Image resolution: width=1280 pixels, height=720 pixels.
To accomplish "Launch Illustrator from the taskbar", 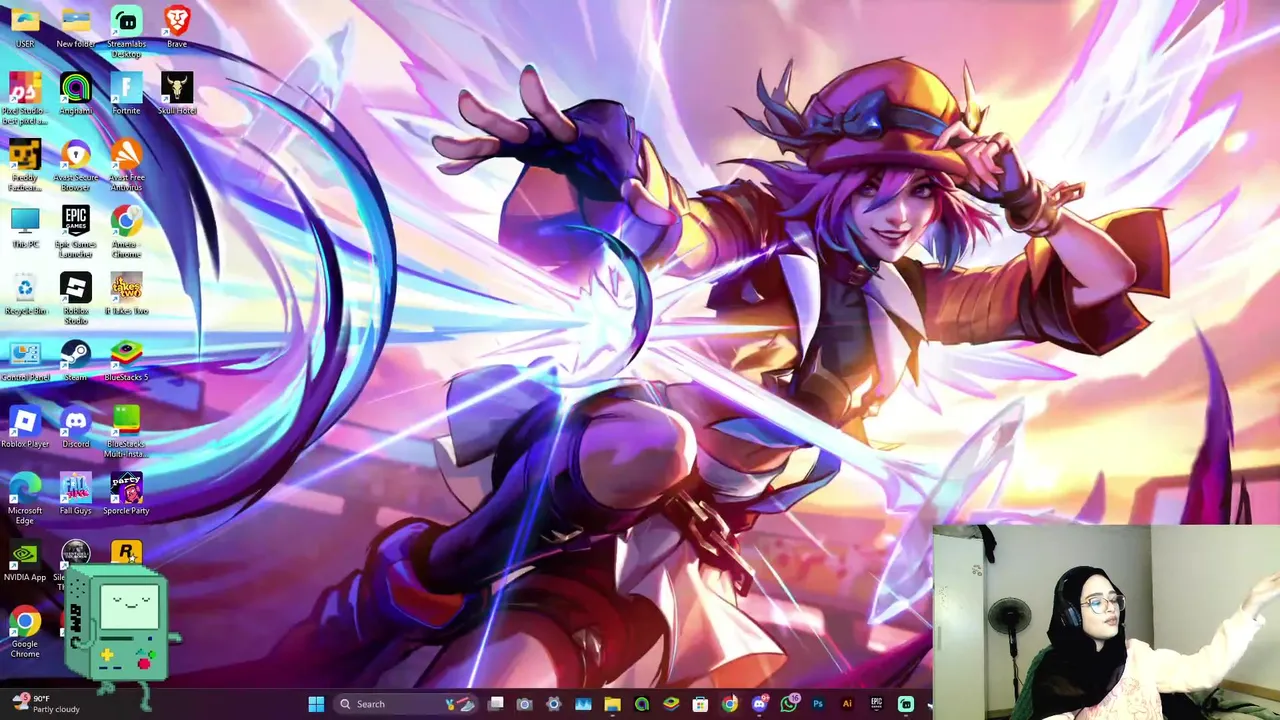I will click(847, 704).
